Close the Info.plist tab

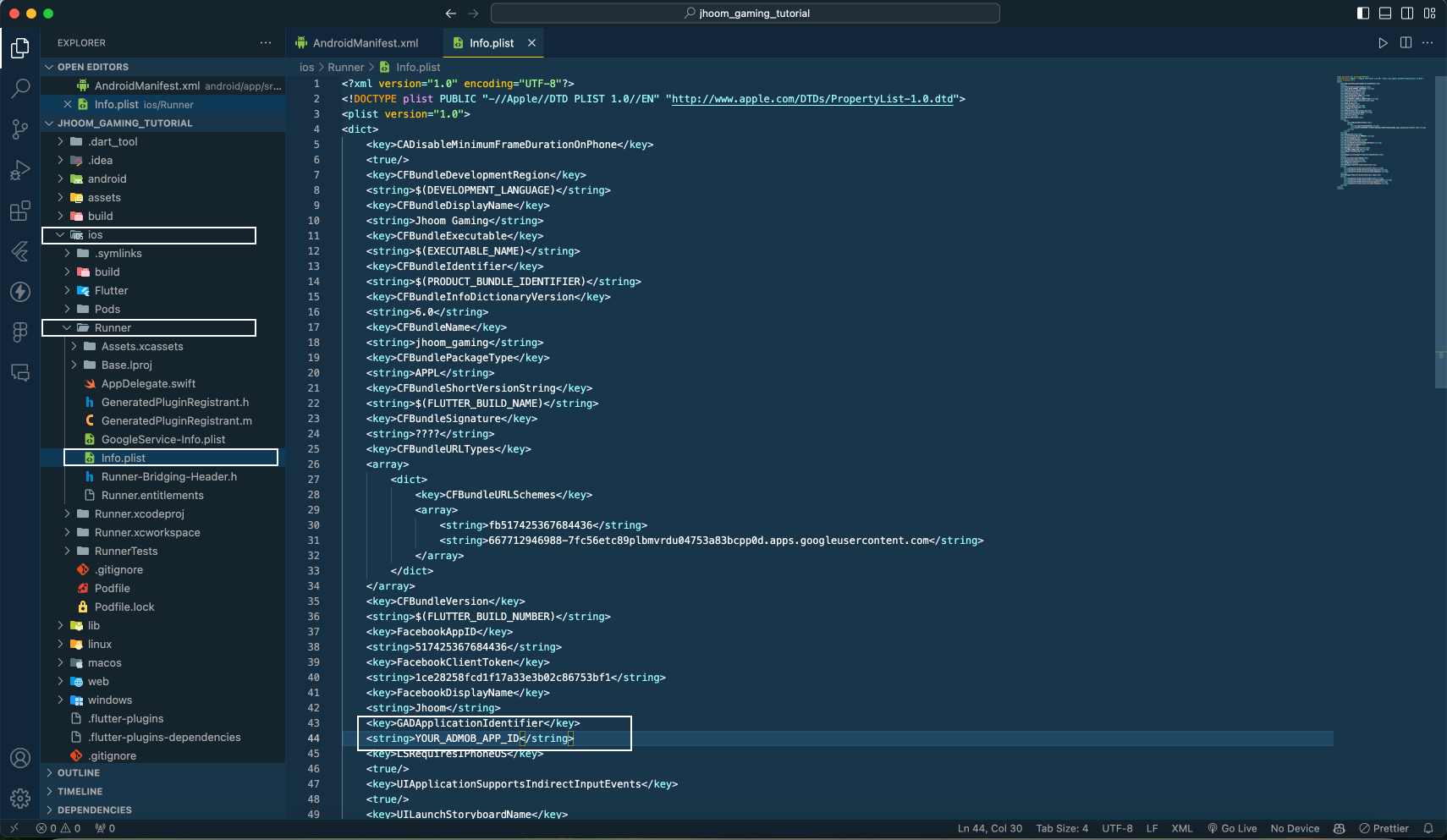pyautogui.click(x=531, y=43)
